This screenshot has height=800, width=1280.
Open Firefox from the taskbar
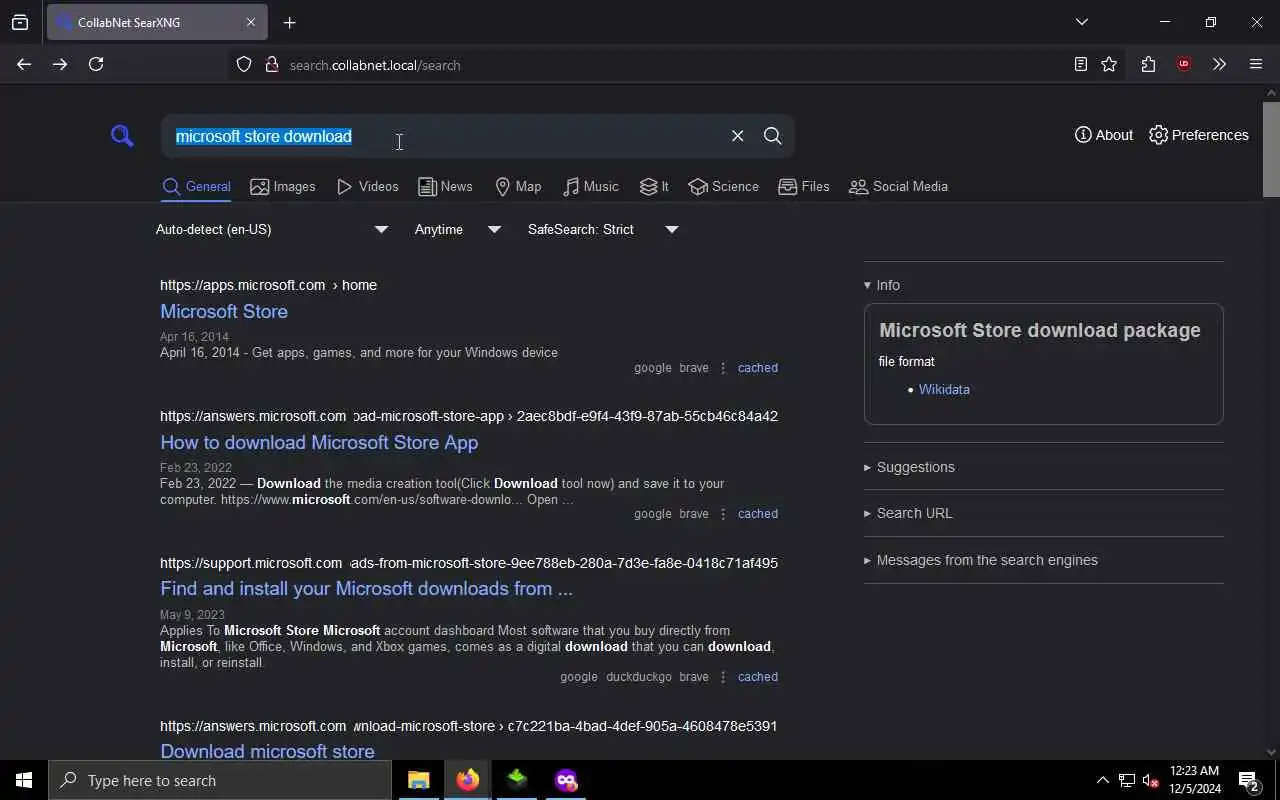pyautogui.click(x=468, y=780)
